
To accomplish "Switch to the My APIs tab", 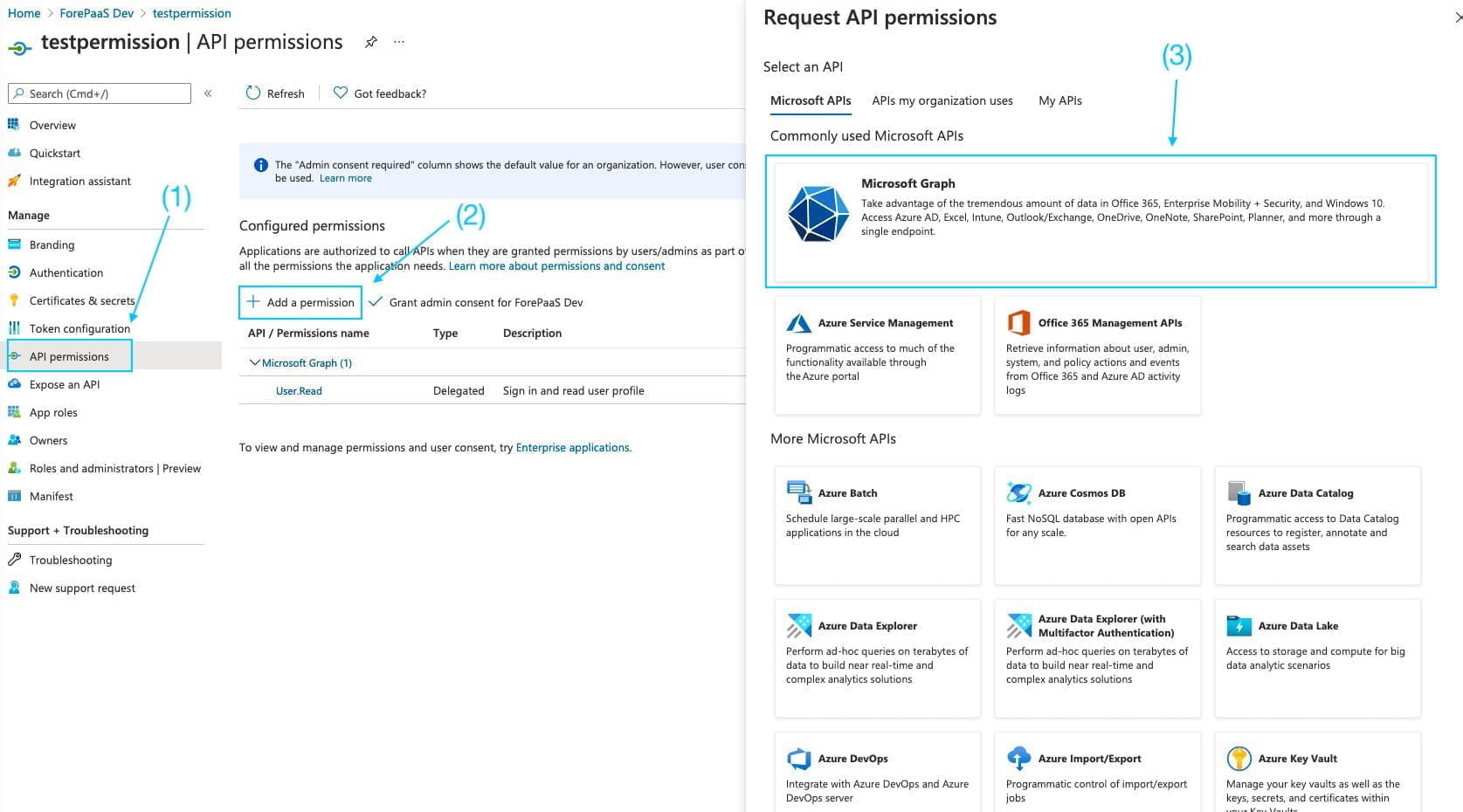I will (1059, 100).
